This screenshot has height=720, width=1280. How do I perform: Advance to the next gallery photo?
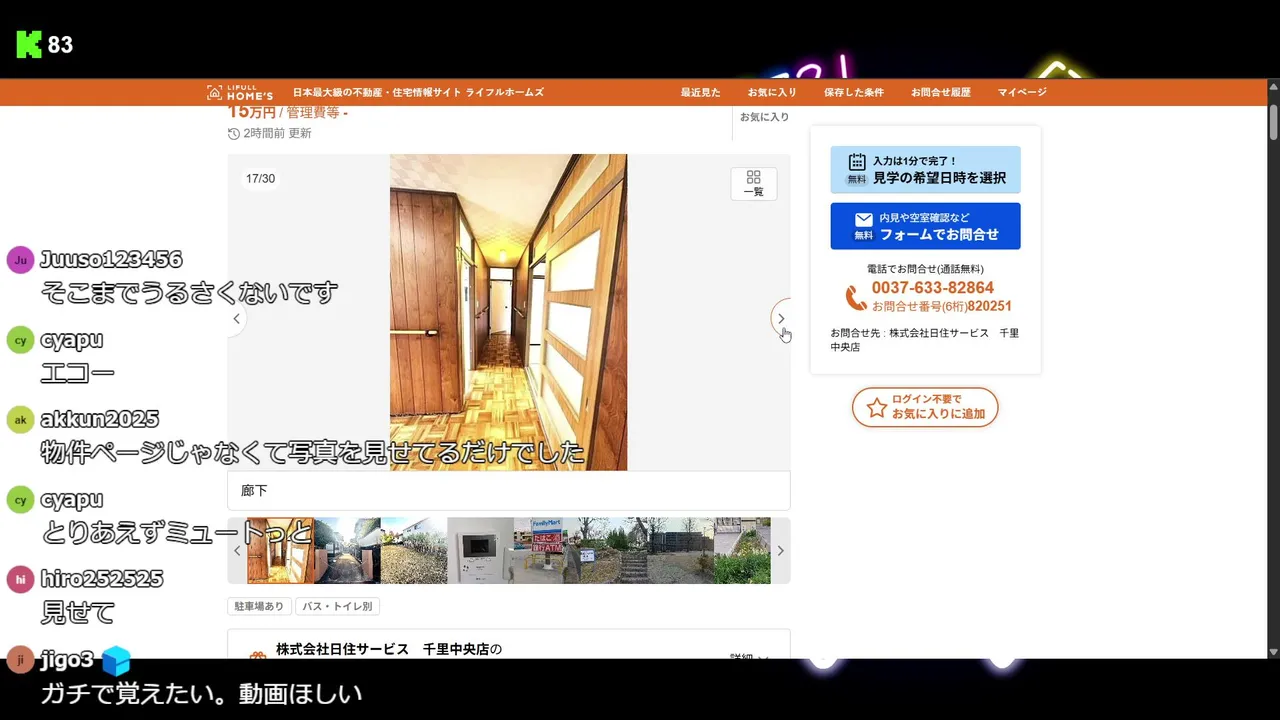(x=781, y=319)
